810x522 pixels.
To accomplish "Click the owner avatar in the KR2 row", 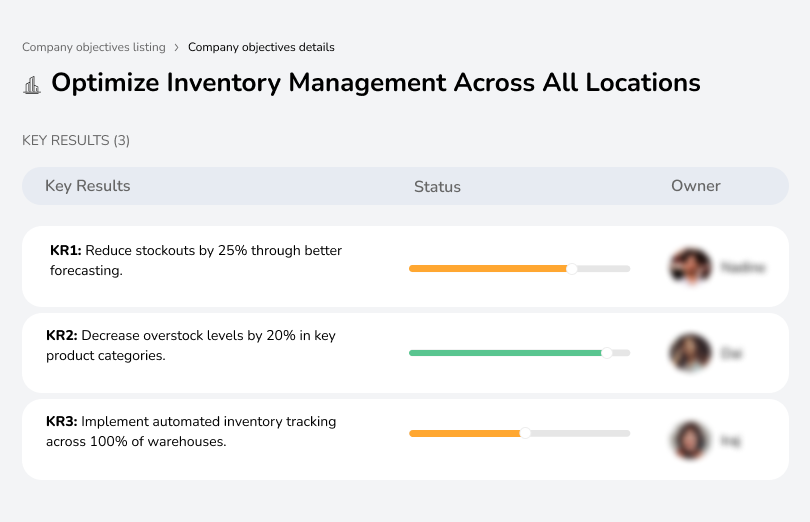I will coord(691,352).
